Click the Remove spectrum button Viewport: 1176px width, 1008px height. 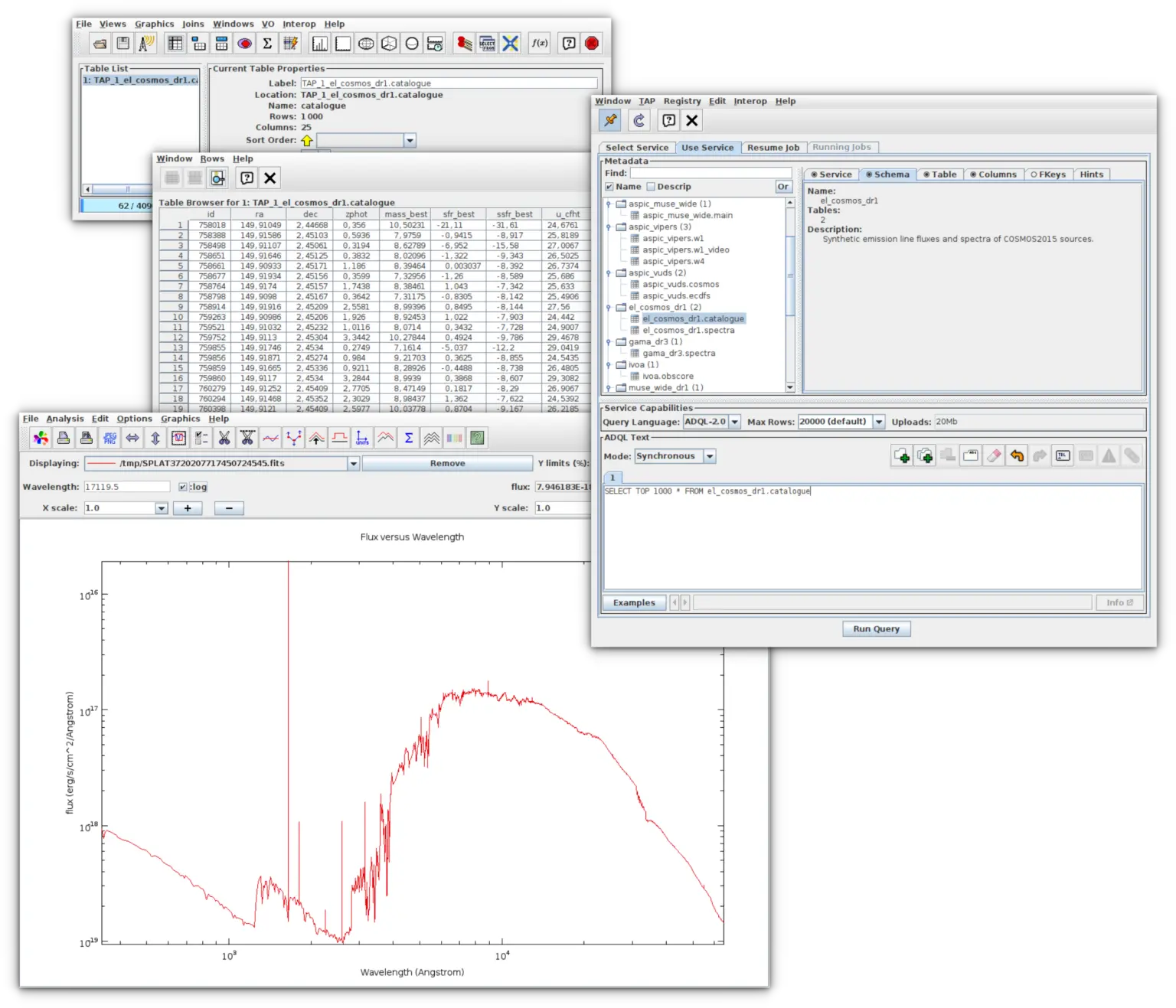pos(447,464)
